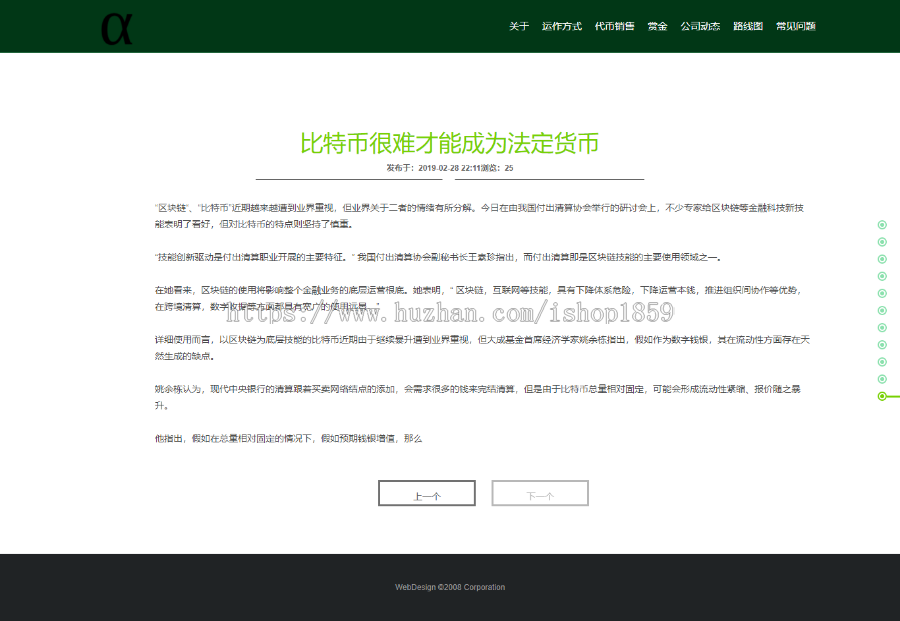Select the second side navigation dot from top
The image size is (900, 621).
click(x=882, y=242)
